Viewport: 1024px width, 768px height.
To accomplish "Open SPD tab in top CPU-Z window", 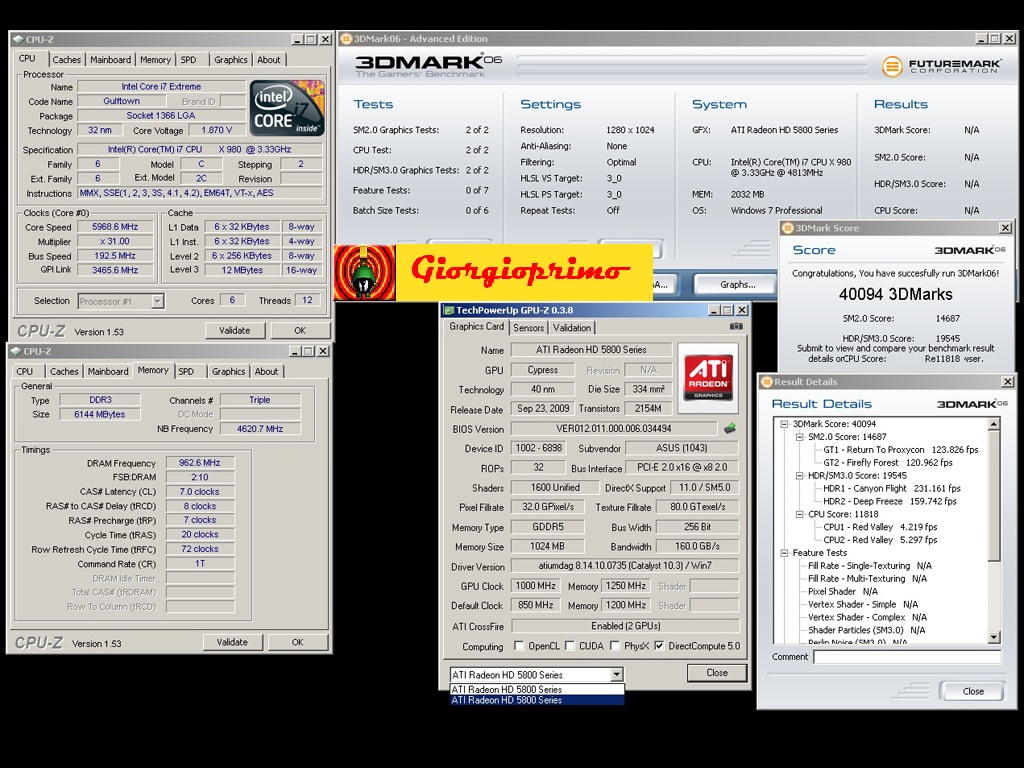I will (x=189, y=59).
